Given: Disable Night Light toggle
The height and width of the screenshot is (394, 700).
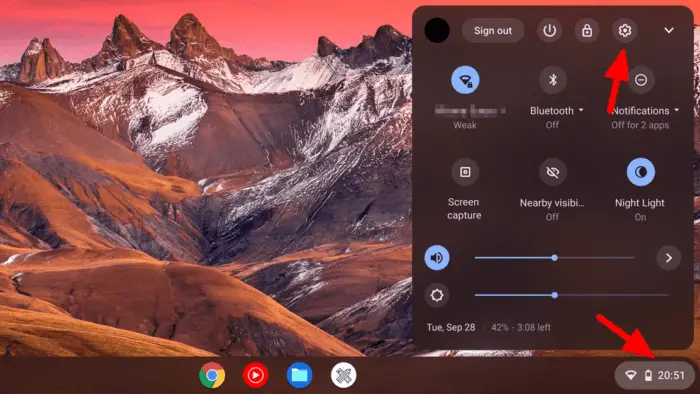Looking at the screenshot, I should pyautogui.click(x=641, y=172).
